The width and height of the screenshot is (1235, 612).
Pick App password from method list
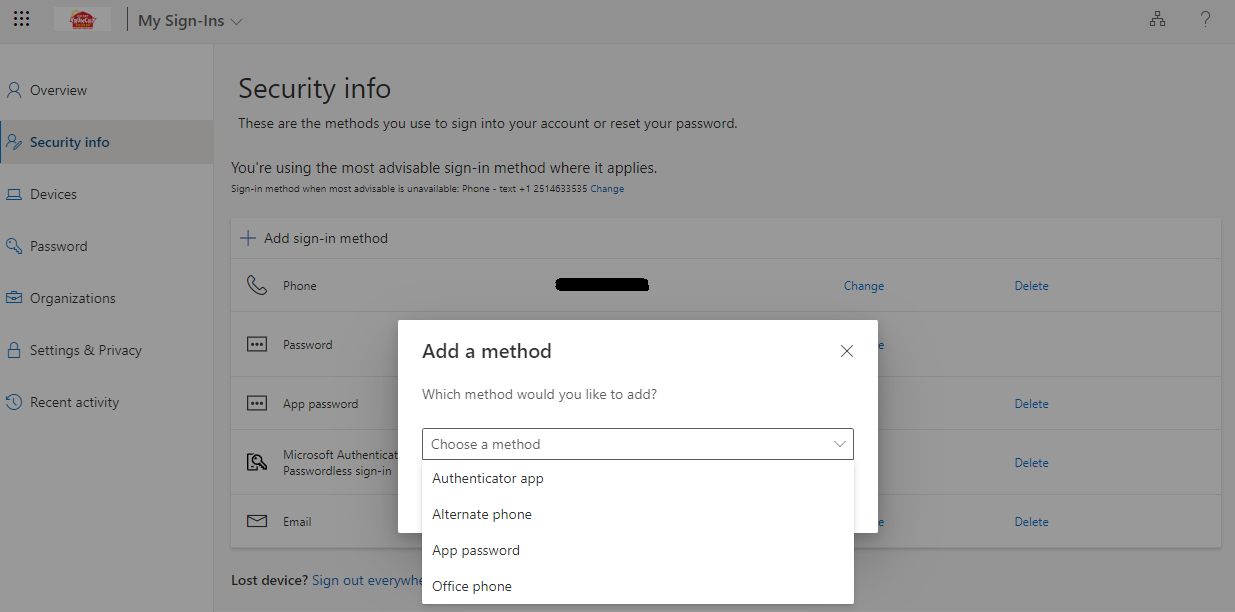476,550
